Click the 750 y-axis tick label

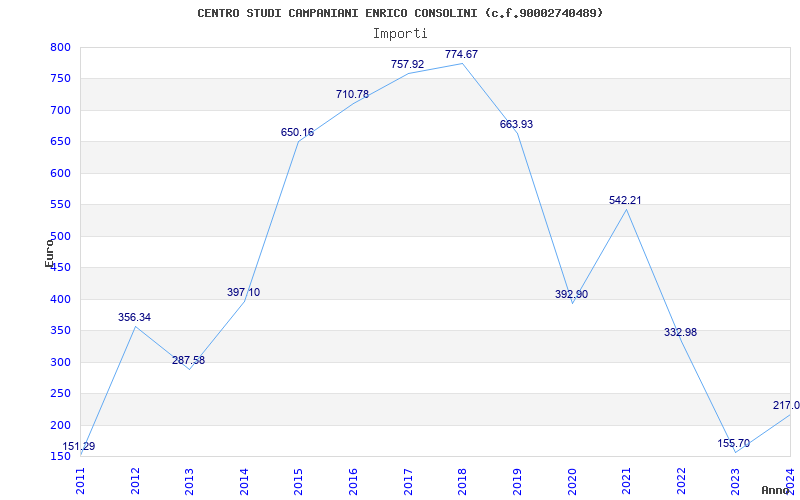[60, 79]
